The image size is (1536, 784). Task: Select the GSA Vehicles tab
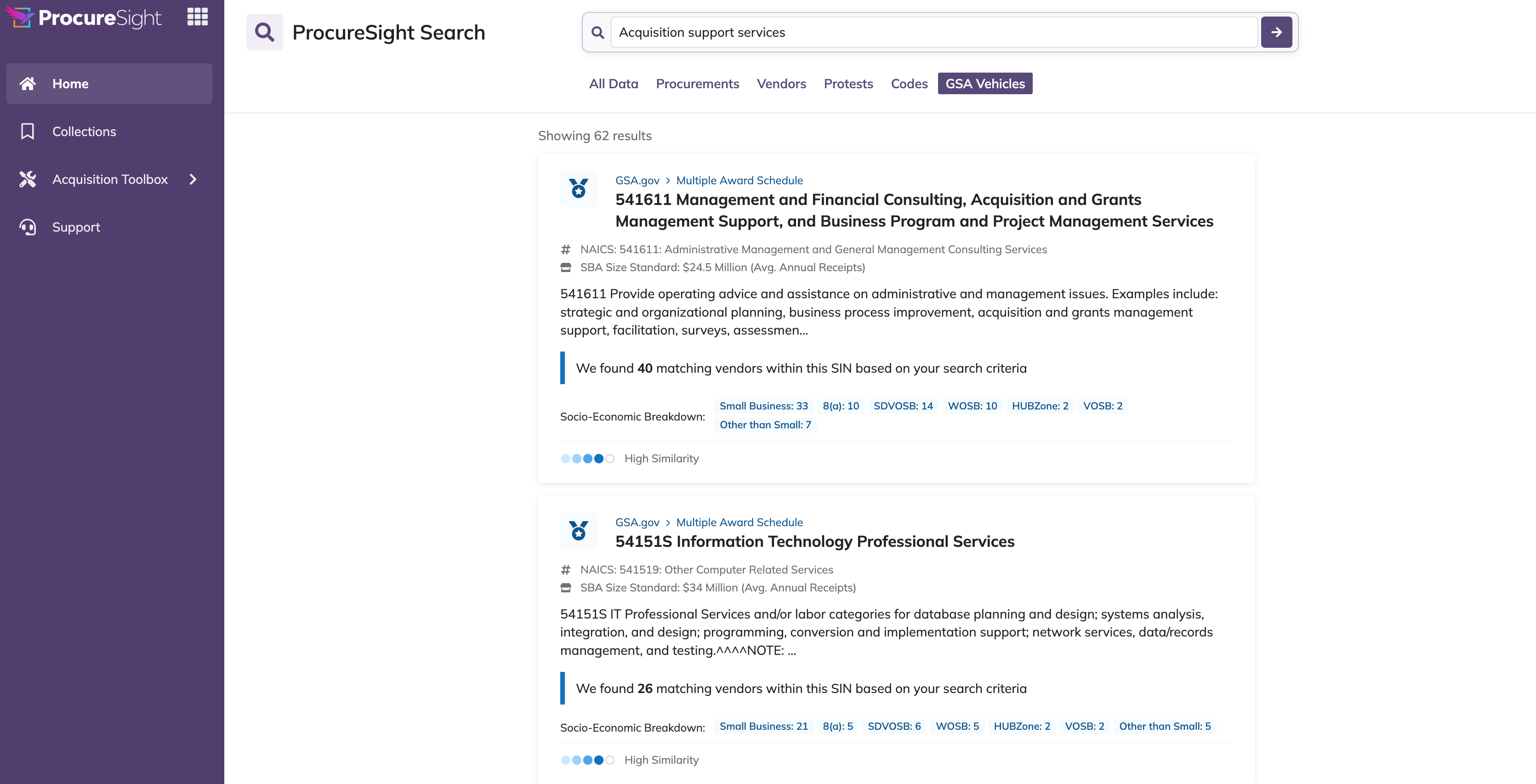984,84
